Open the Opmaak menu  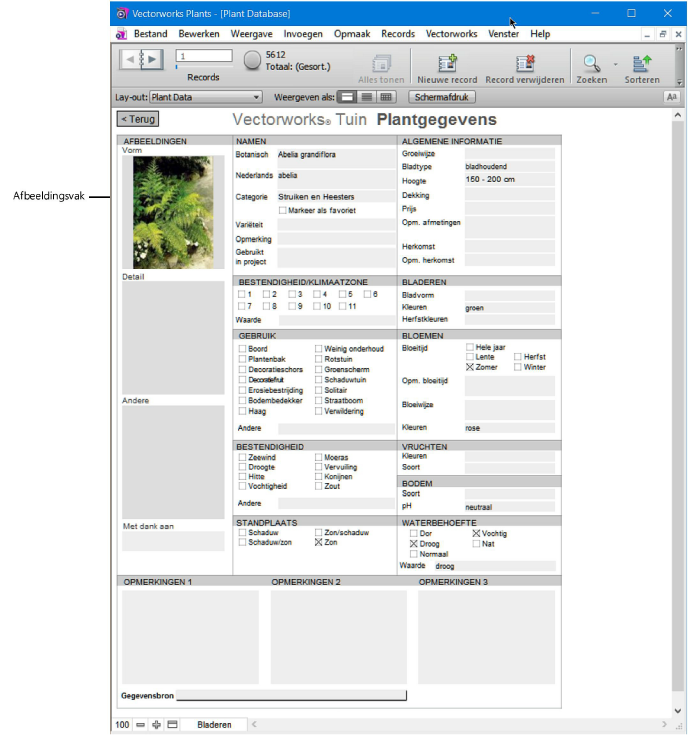point(352,34)
